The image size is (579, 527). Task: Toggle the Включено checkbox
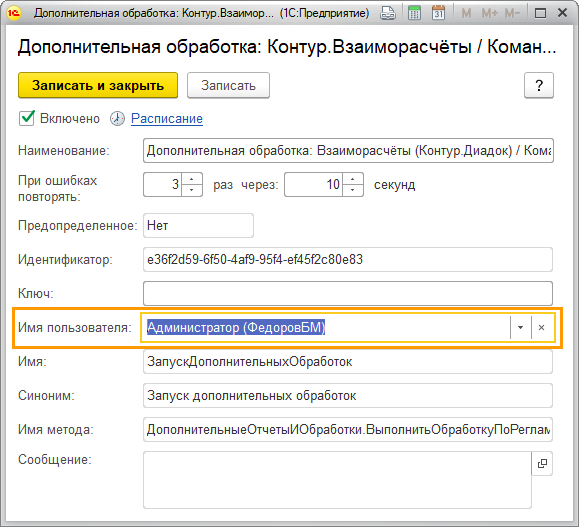27,118
